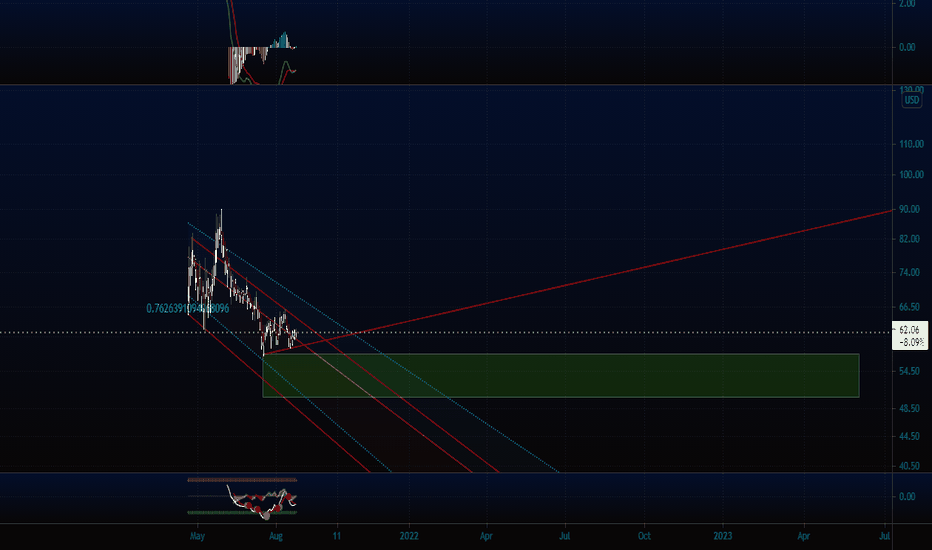Click the 44.50 price axis label

point(909,436)
